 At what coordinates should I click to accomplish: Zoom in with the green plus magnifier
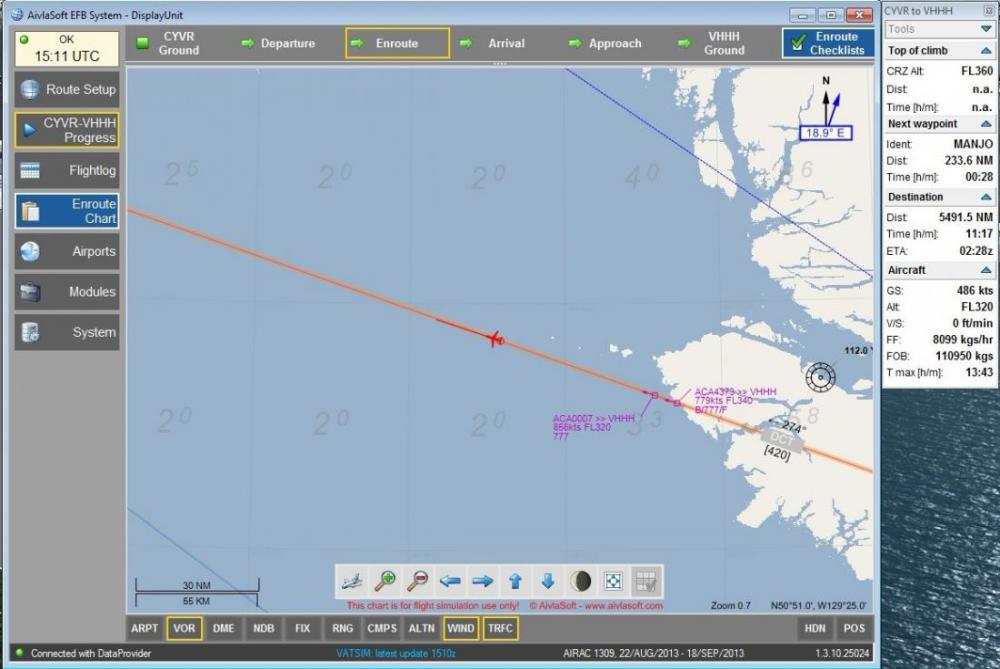(x=385, y=581)
